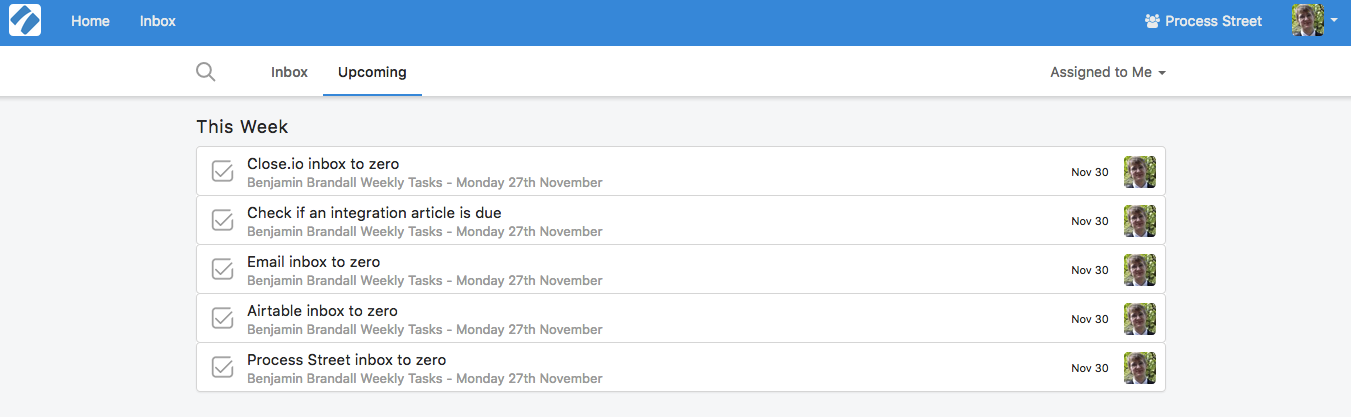Open dropdown caret beside profile avatar
The image size is (1351, 417).
[x=1334, y=21]
